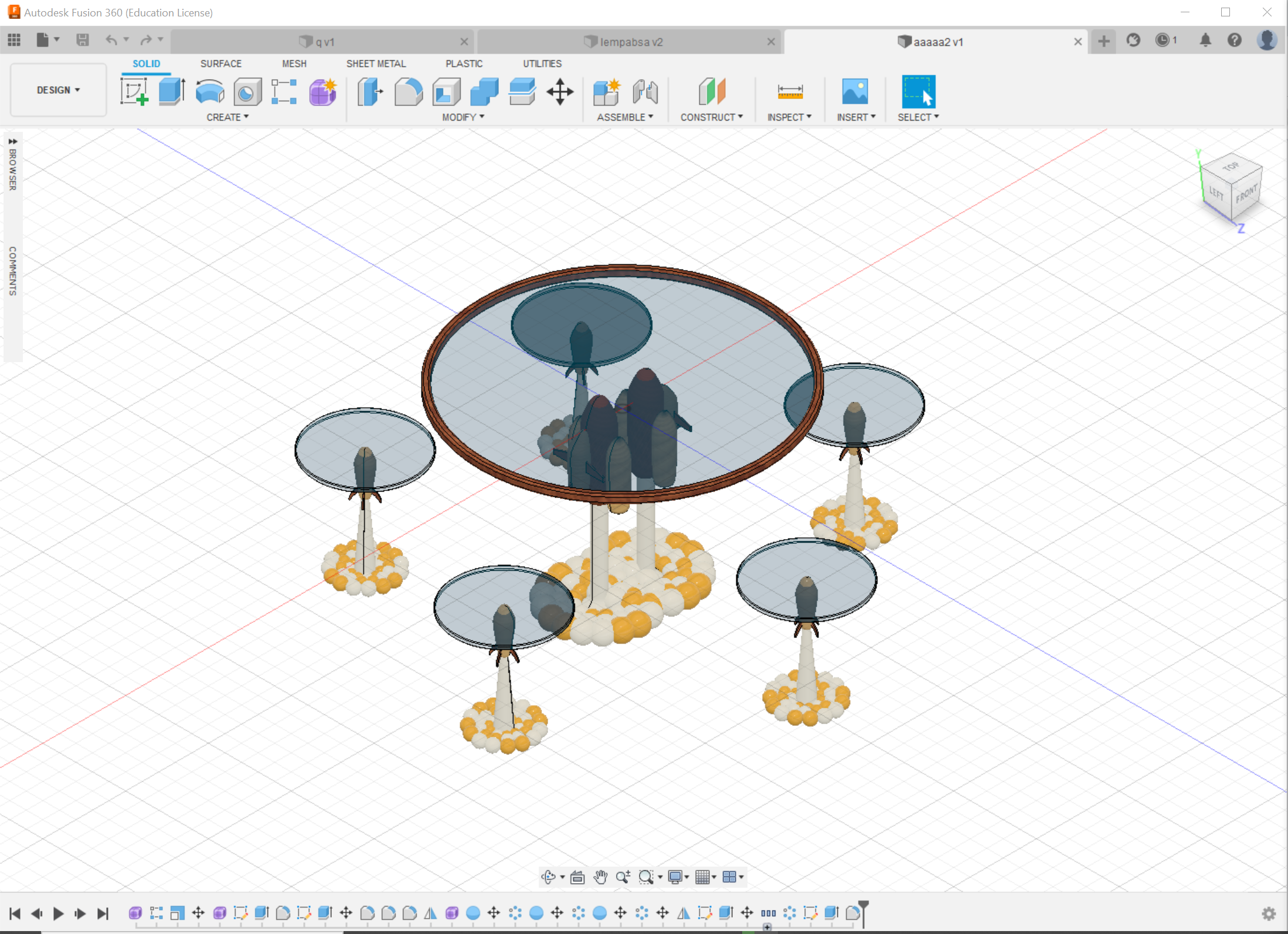Jump to the timeline end
This screenshot has width=1288, height=934.
pyautogui.click(x=103, y=913)
